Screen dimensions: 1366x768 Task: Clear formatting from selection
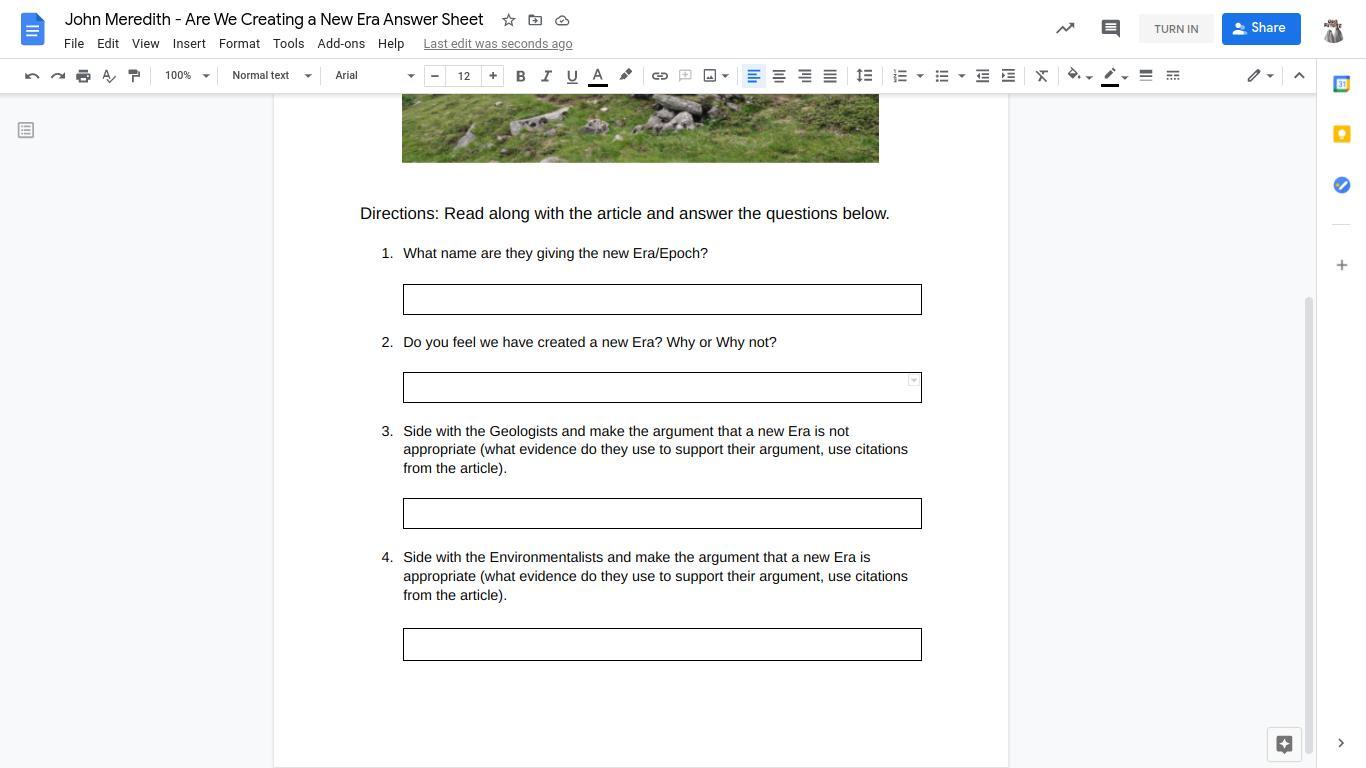(x=1041, y=76)
